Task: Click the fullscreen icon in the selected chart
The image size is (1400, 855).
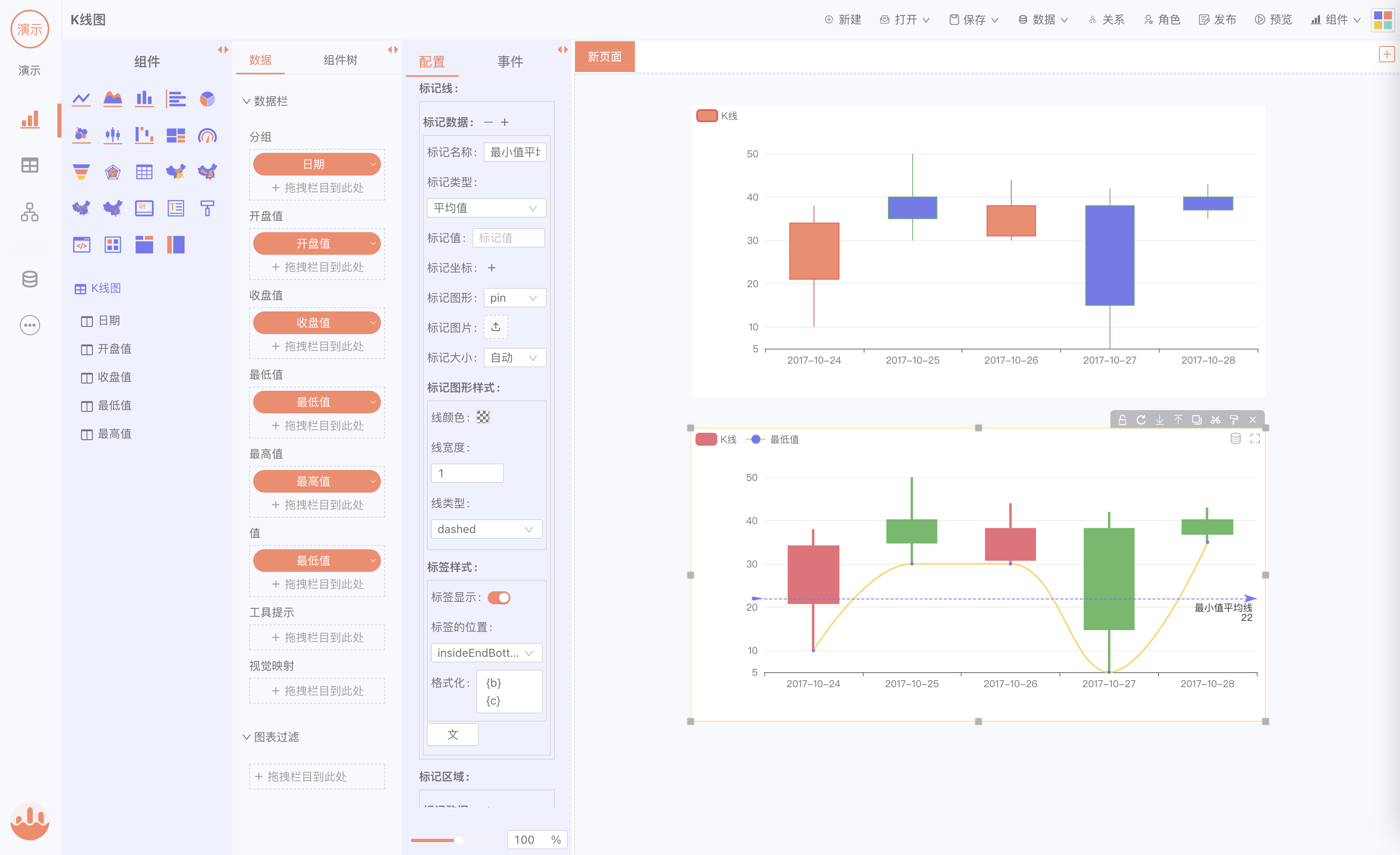Action: point(1255,438)
